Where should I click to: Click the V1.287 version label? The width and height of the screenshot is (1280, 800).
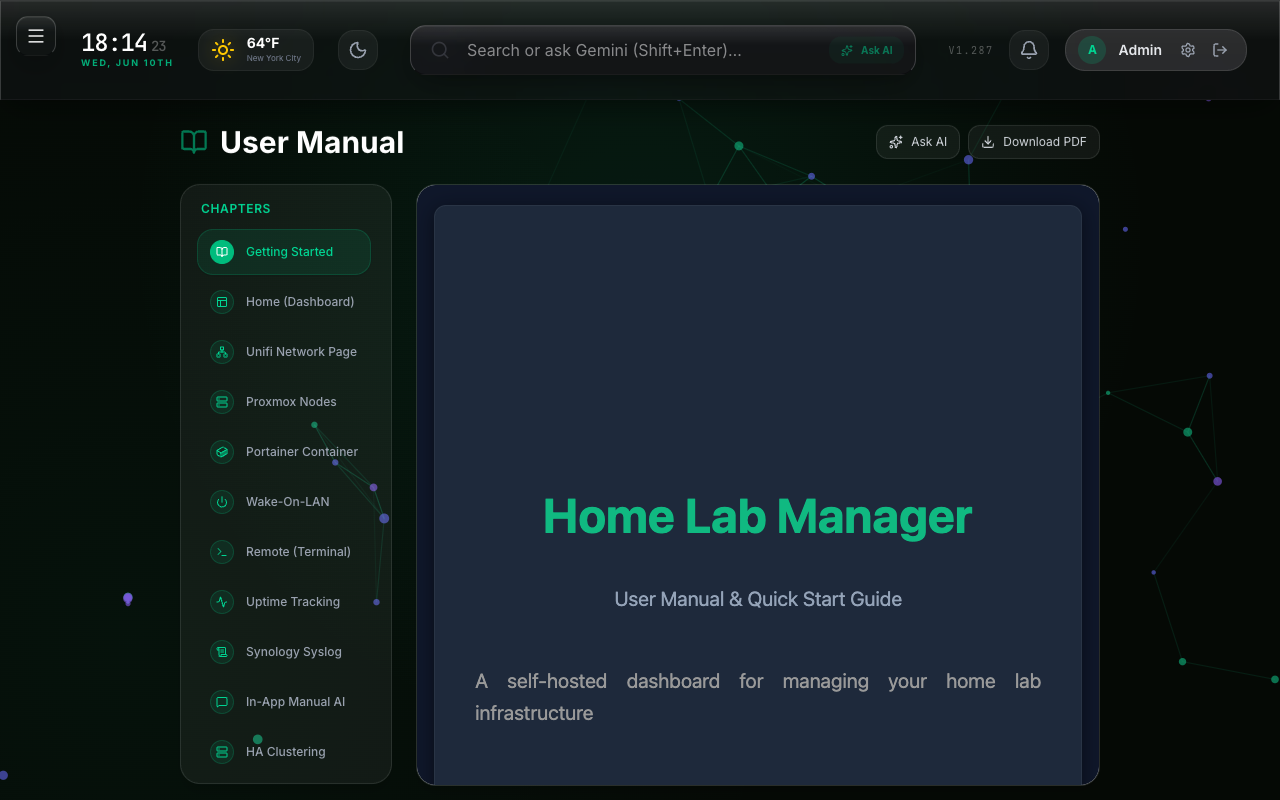[970, 50]
